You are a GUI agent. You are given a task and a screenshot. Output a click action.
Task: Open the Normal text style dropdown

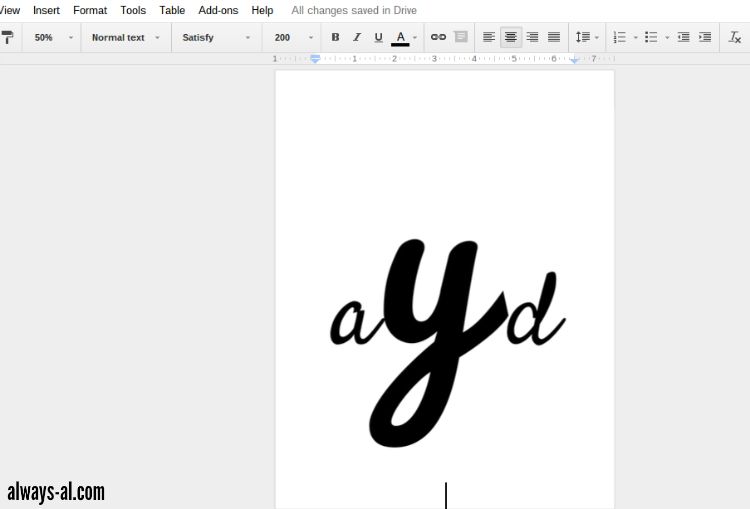point(125,37)
